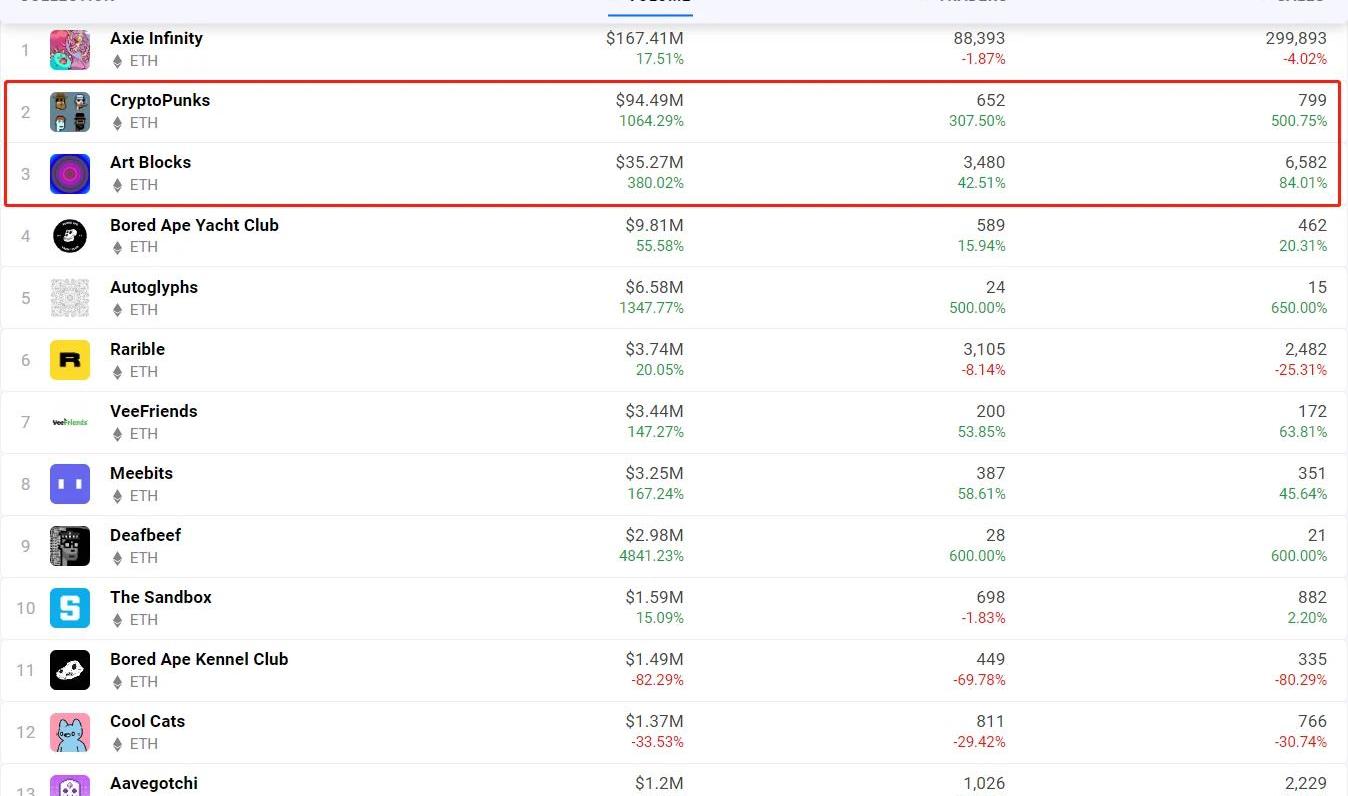Screen dimensions: 1348x796
Task: Open the Bored Ape Kennel Club logo
Action: (x=70, y=670)
